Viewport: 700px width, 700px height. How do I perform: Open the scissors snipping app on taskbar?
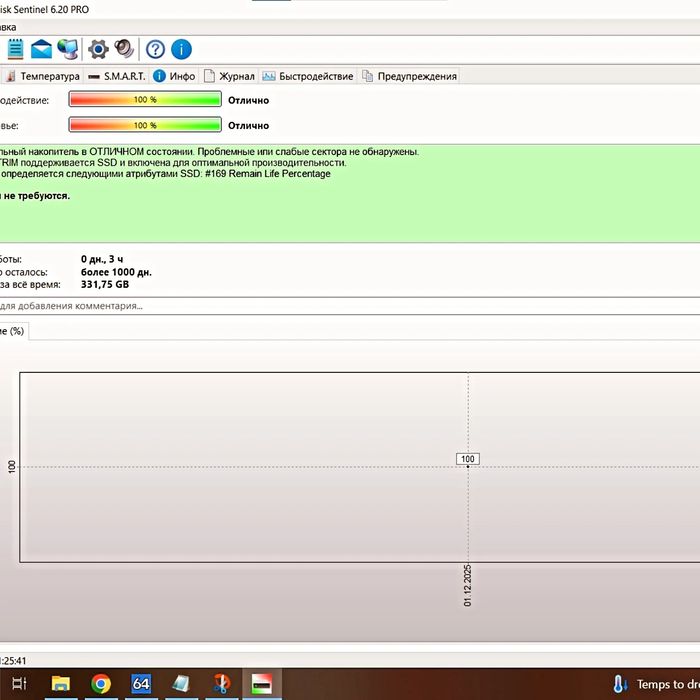click(221, 683)
